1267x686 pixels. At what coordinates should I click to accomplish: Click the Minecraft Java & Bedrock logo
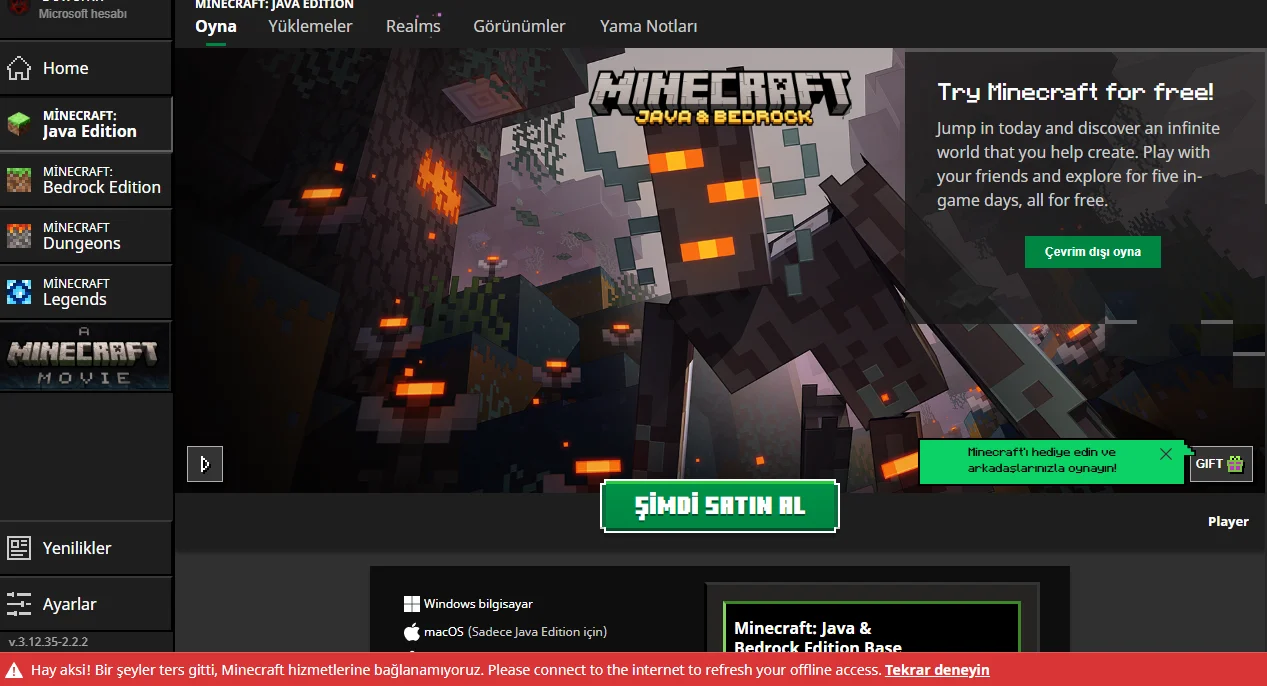(720, 96)
